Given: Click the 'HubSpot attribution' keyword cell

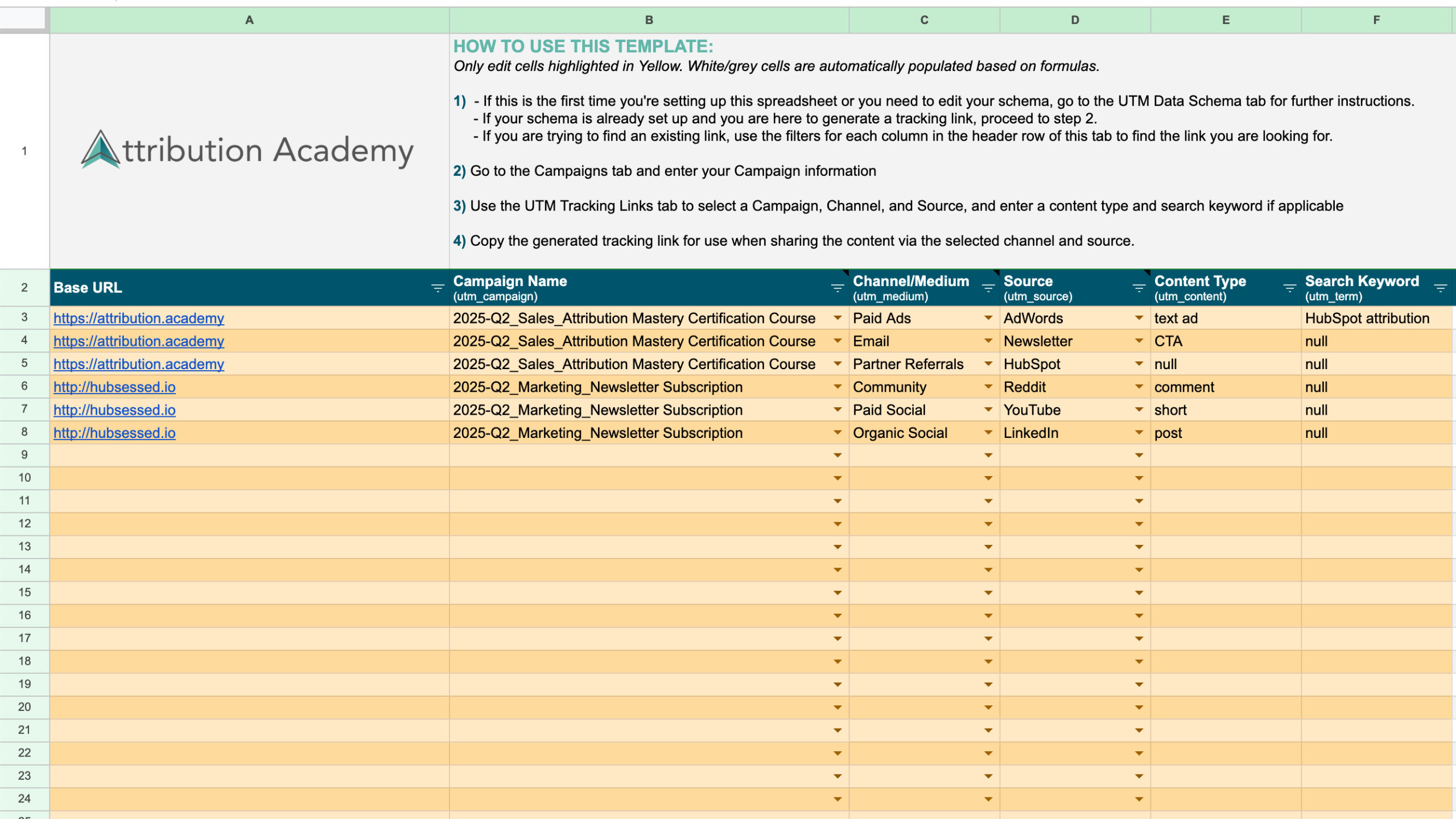Looking at the screenshot, I should pyautogui.click(x=1367, y=318).
